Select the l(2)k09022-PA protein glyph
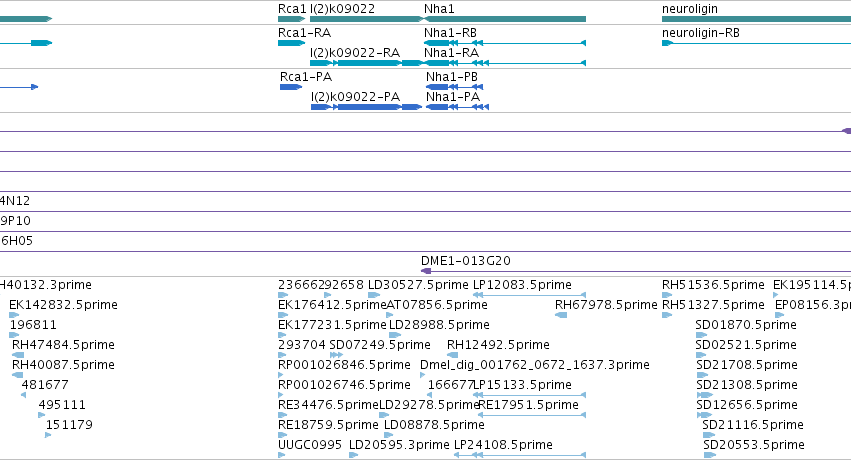 (x=366, y=107)
